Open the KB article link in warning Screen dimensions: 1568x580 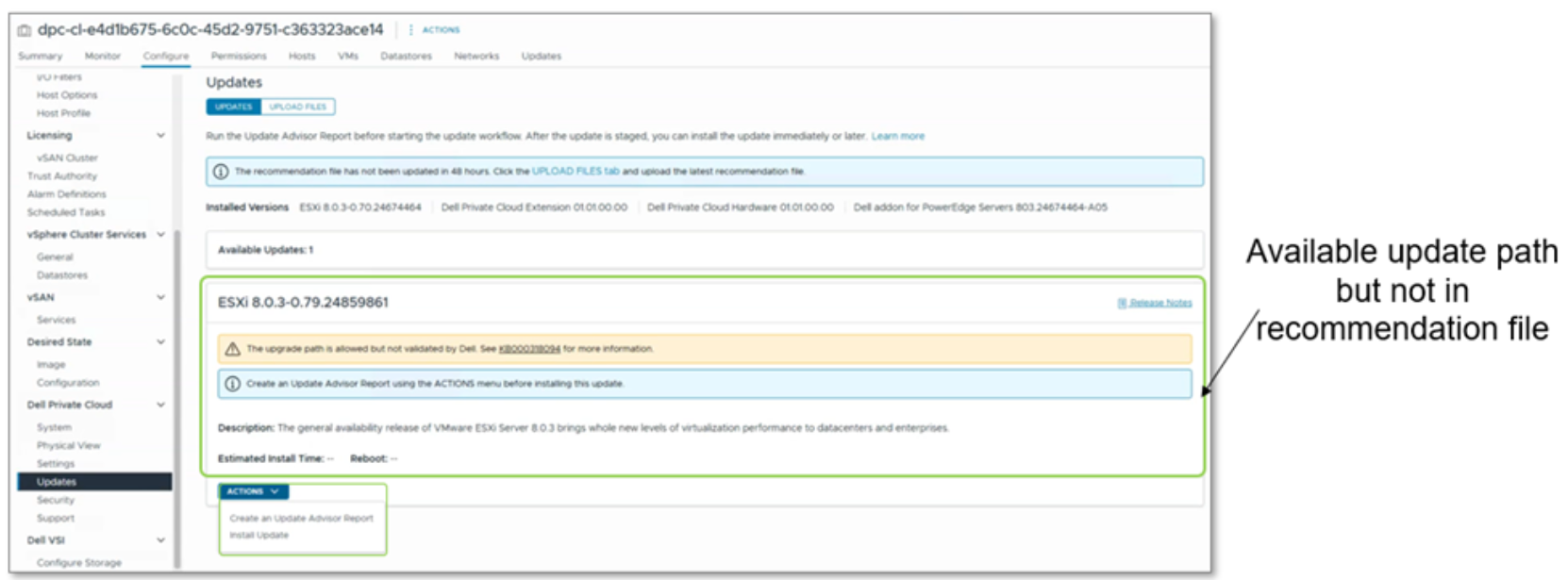(529, 349)
